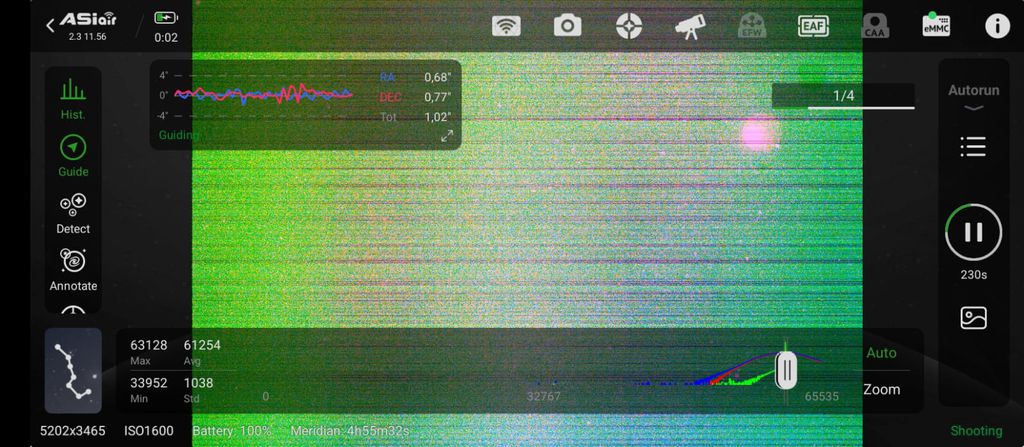Screen dimensions: 1024x447
Task: Select the Detect stars tool
Action: pos(73,214)
